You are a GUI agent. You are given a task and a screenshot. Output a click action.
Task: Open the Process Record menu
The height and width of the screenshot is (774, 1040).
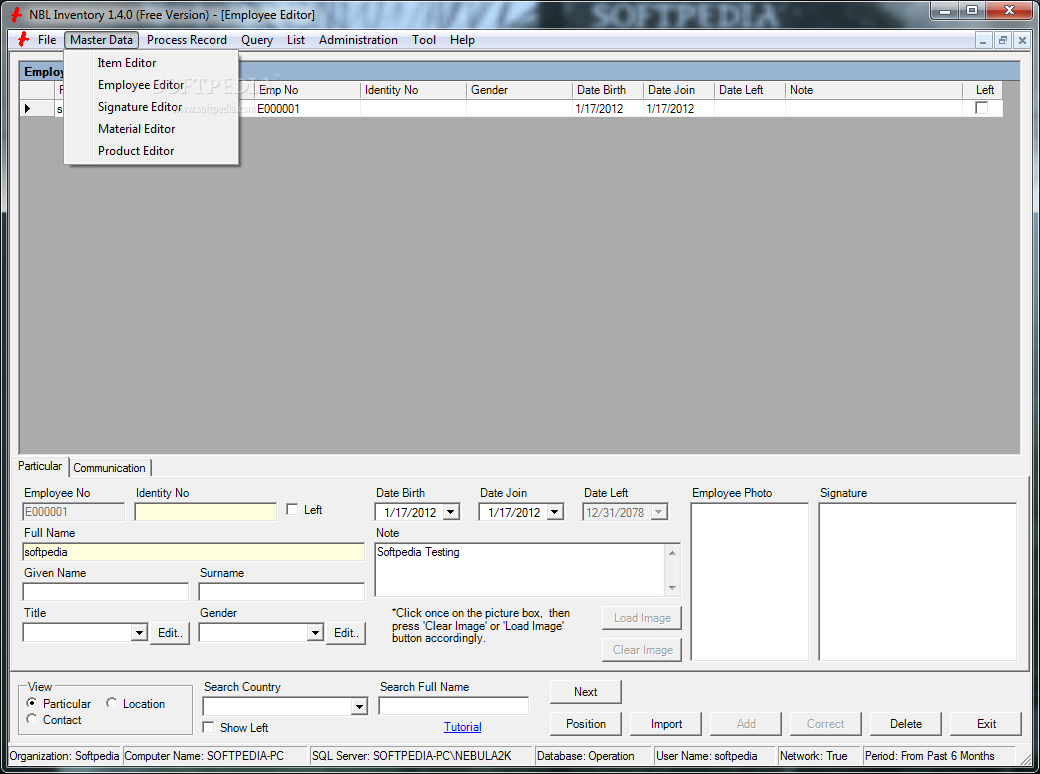click(186, 40)
